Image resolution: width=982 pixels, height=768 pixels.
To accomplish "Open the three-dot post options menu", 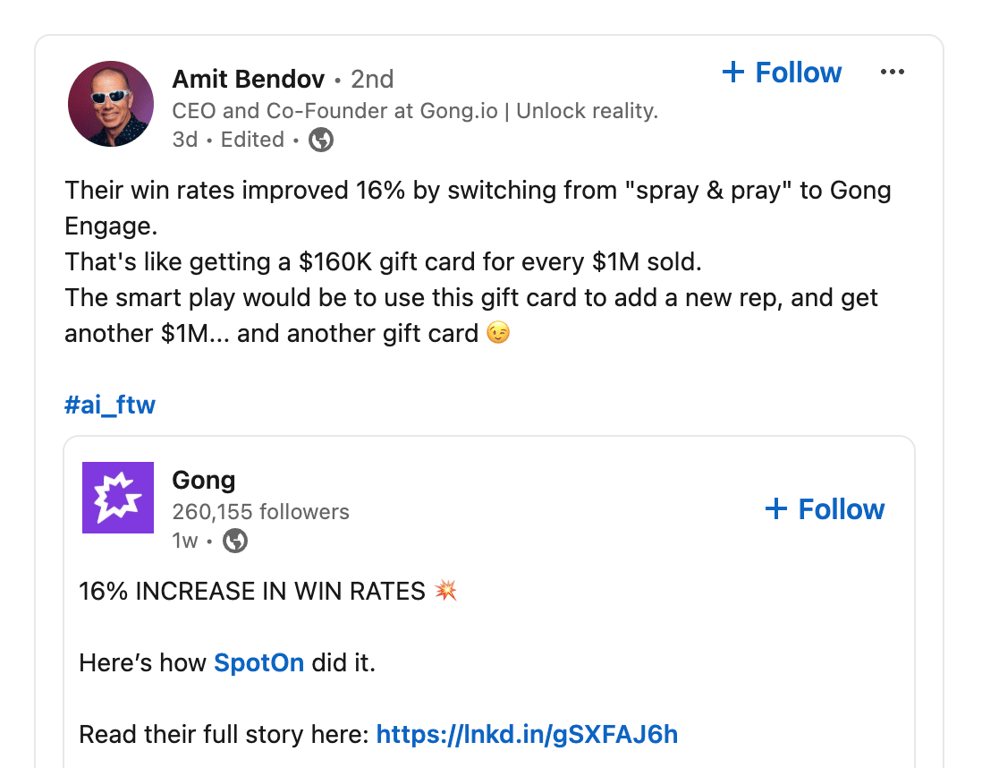I will pyautogui.click(x=892, y=72).
